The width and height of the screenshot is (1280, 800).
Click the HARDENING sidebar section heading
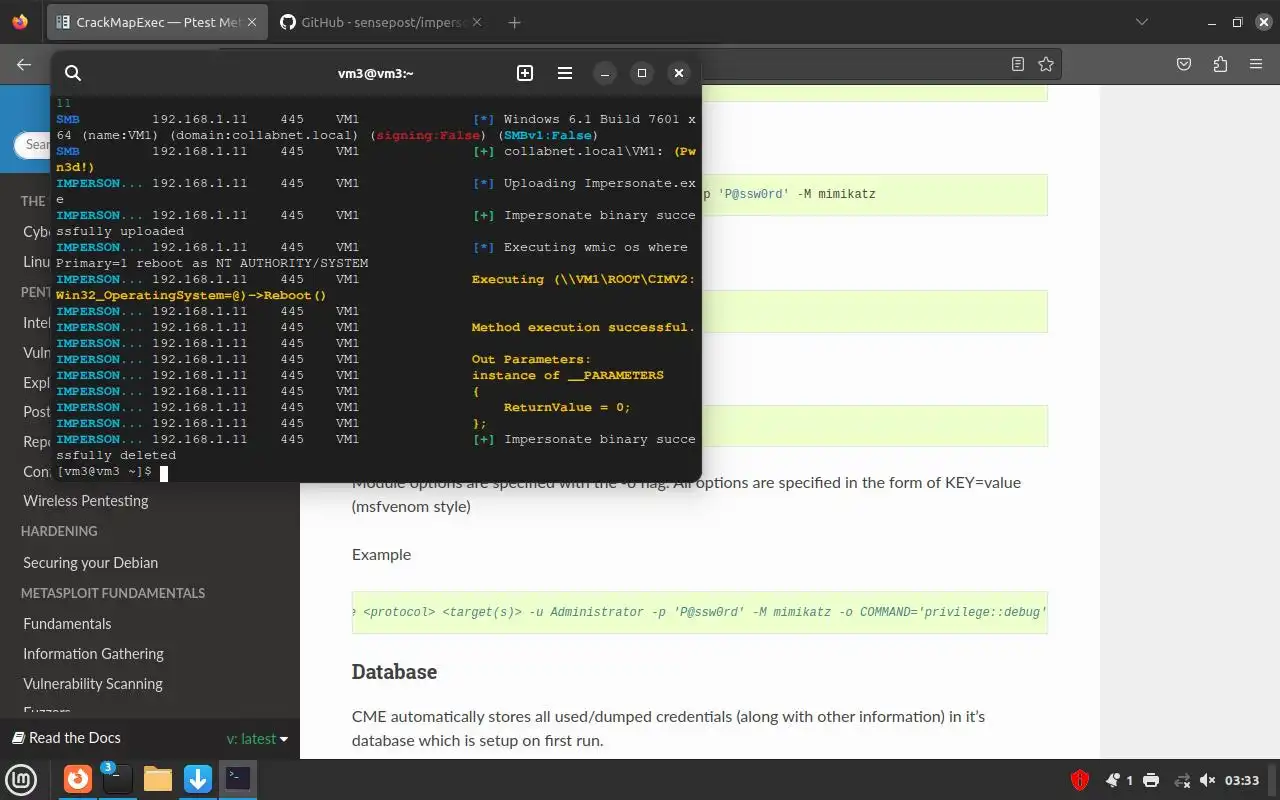pos(59,531)
